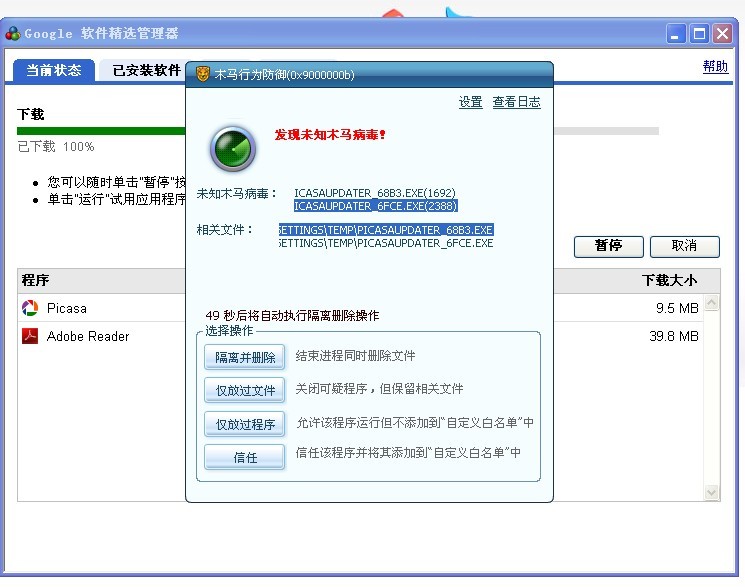Screen dimensions: 745x587
Task: Click the Google software manager title icon
Action: [x=12, y=34]
